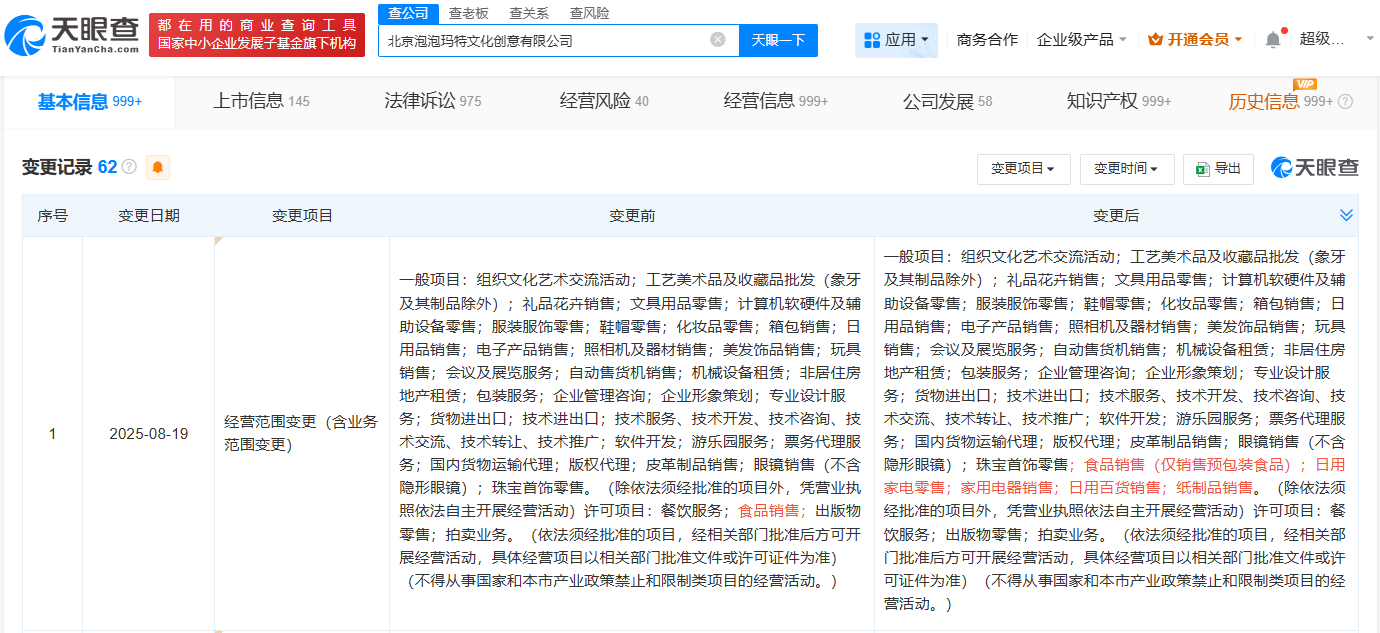Click the VIP badge on 历史信息 tab

pyautogui.click(x=1304, y=86)
